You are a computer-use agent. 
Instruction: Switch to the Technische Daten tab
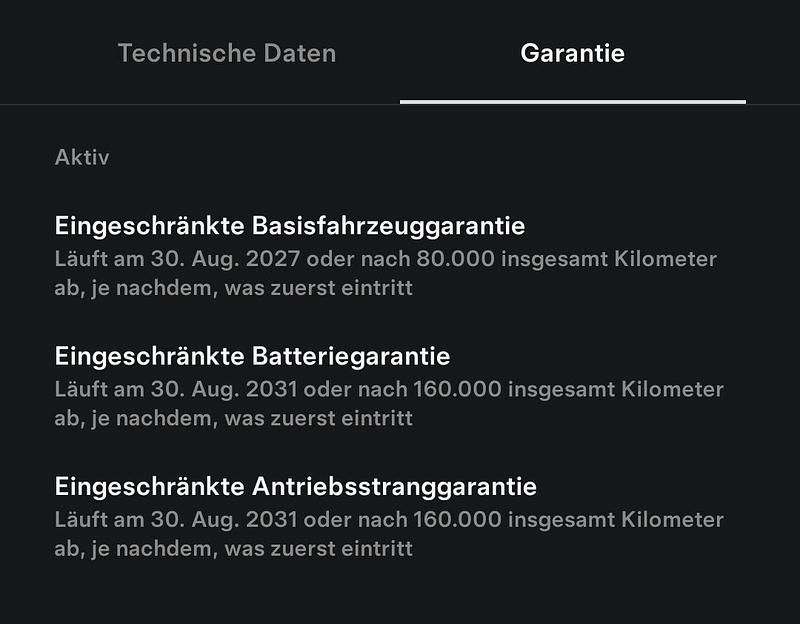pos(227,54)
